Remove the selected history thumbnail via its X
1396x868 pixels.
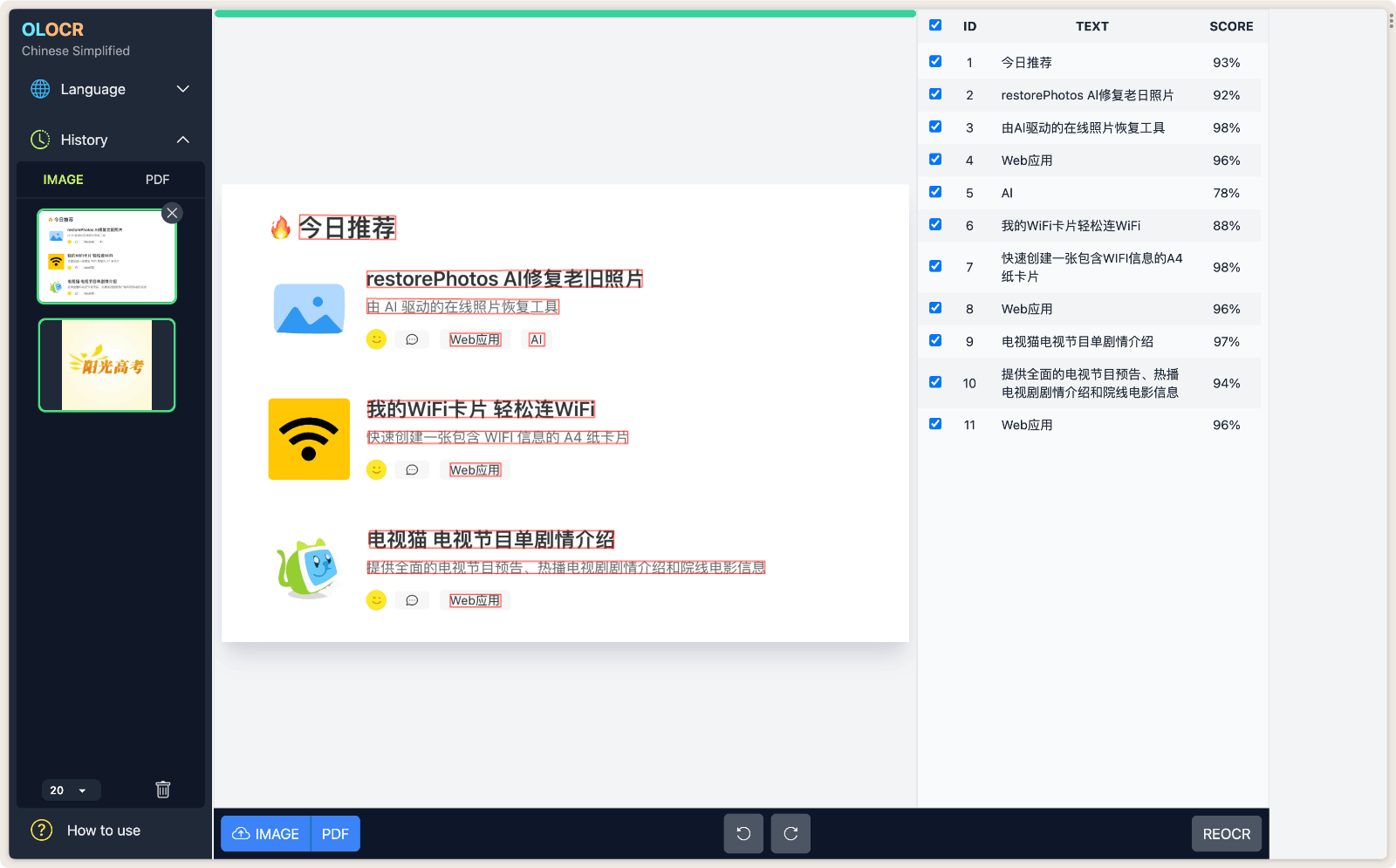[x=172, y=212]
